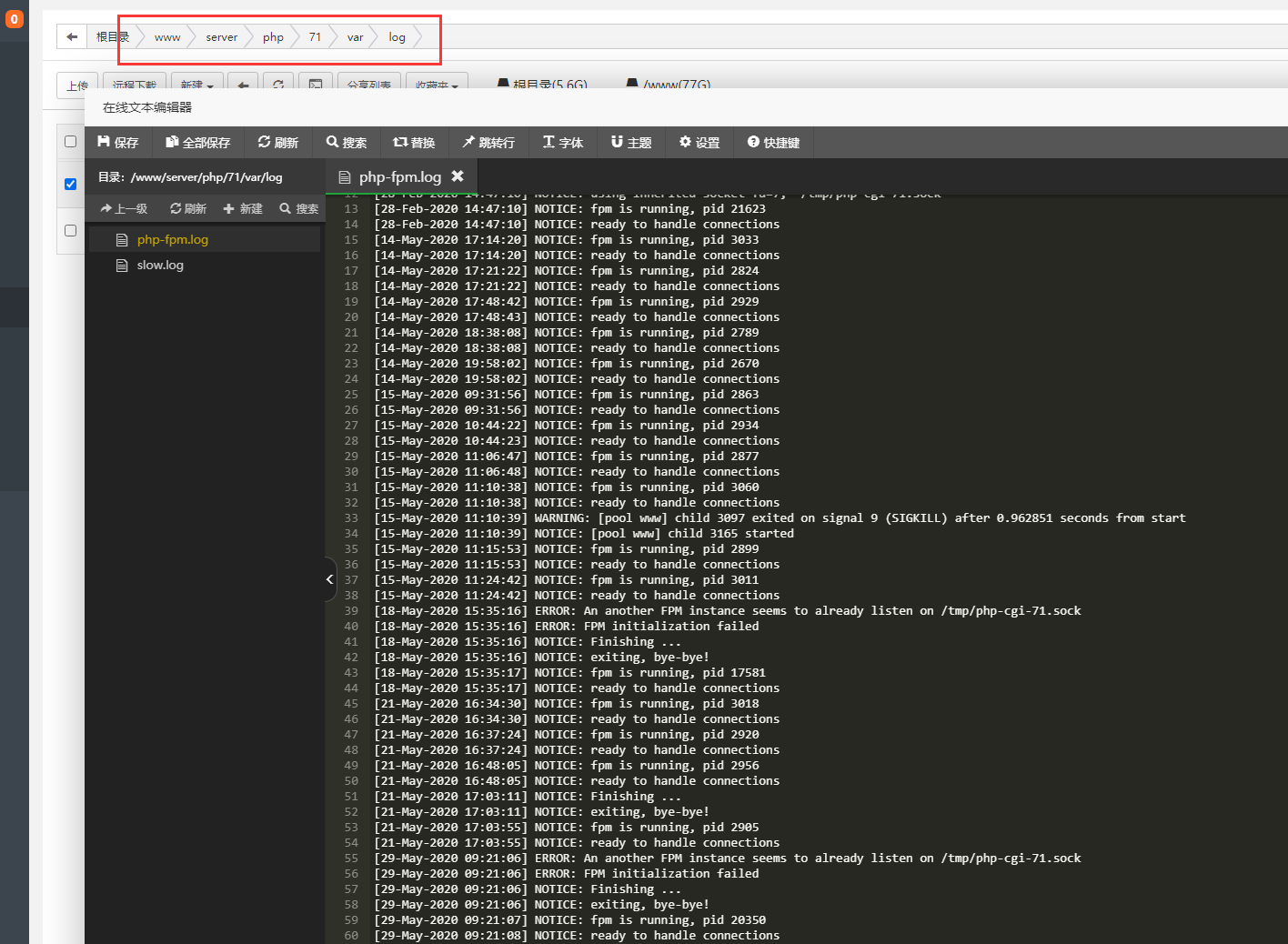The height and width of the screenshot is (944, 1288).
Task: Open slow.log in the file tree
Action: [x=160, y=265]
